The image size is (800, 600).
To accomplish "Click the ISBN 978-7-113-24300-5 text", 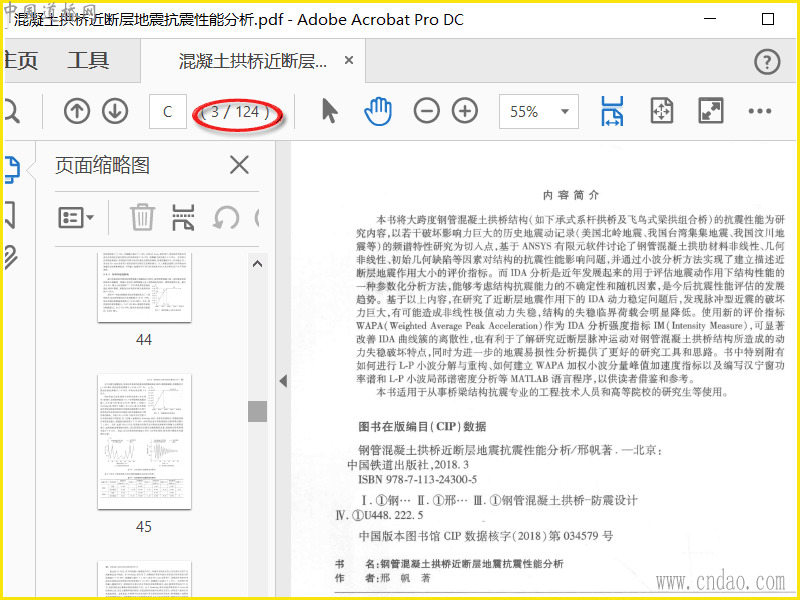I will tap(417, 479).
